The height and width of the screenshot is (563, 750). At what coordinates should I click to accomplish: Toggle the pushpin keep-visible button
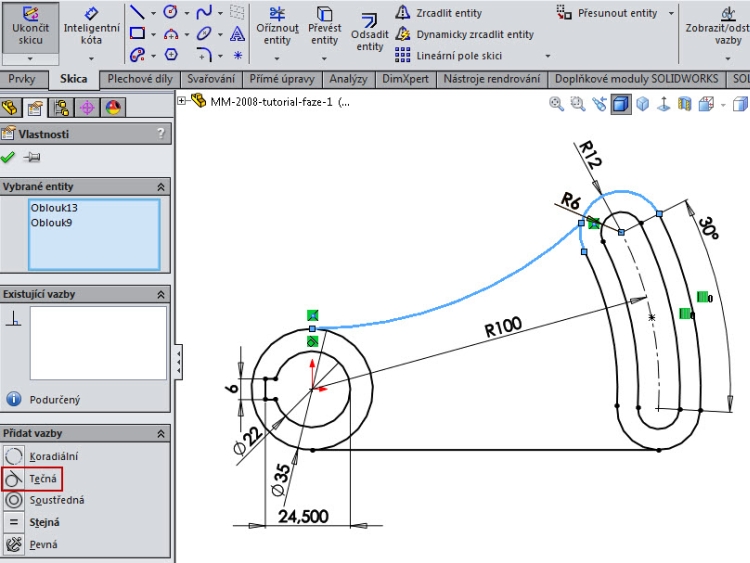[x=32, y=157]
